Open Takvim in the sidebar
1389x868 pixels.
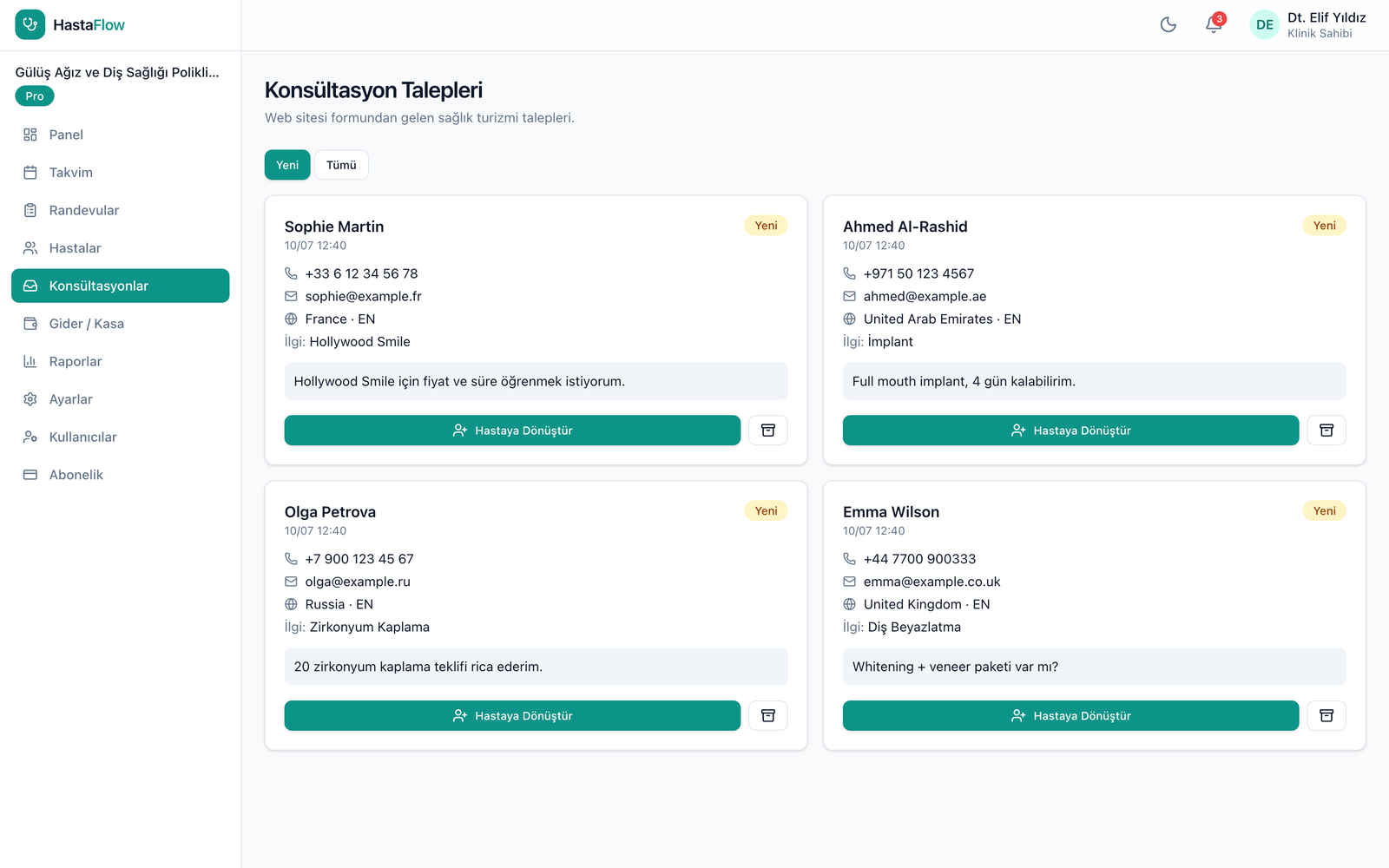(x=121, y=173)
